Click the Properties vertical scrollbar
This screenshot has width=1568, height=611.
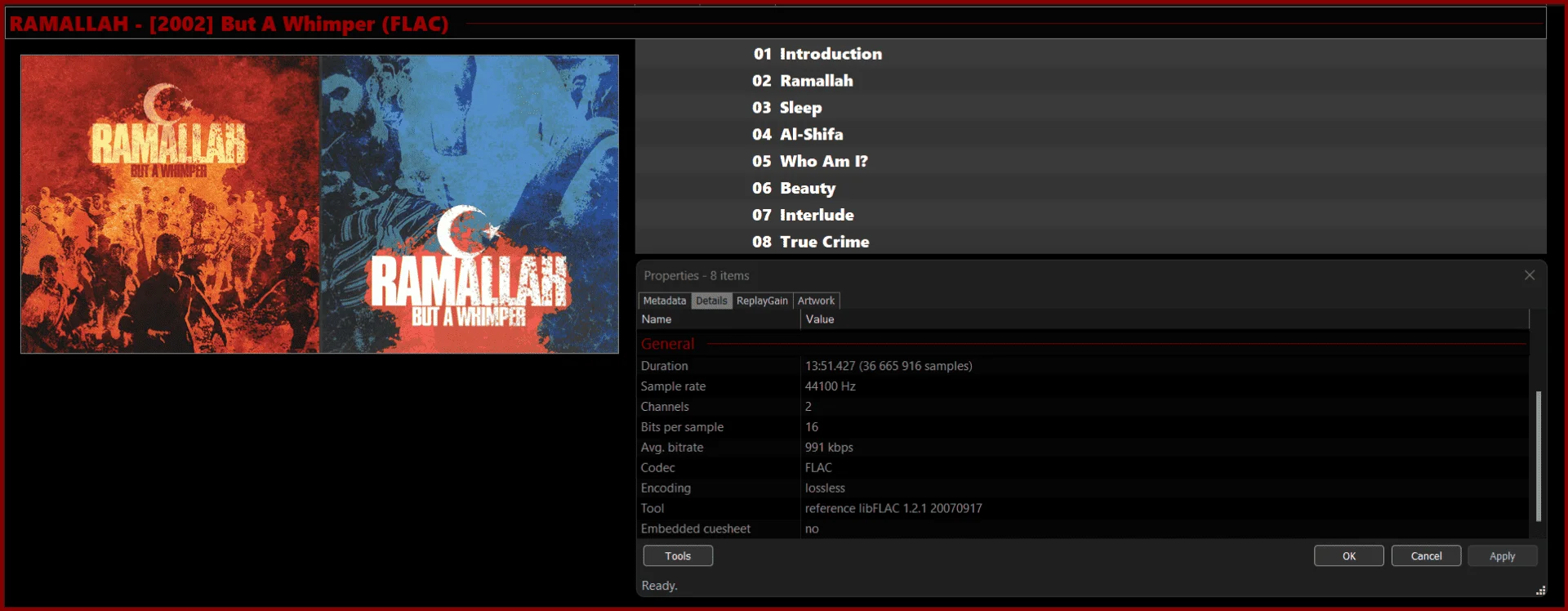pyautogui.click(x=1539, y=456)
